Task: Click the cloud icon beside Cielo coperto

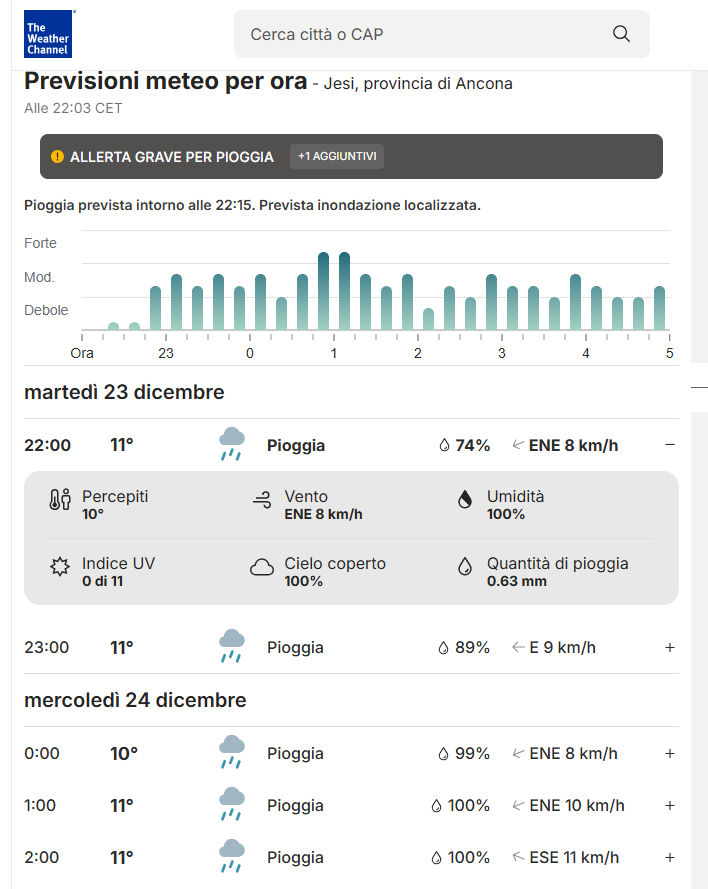Action: [262, 568]
